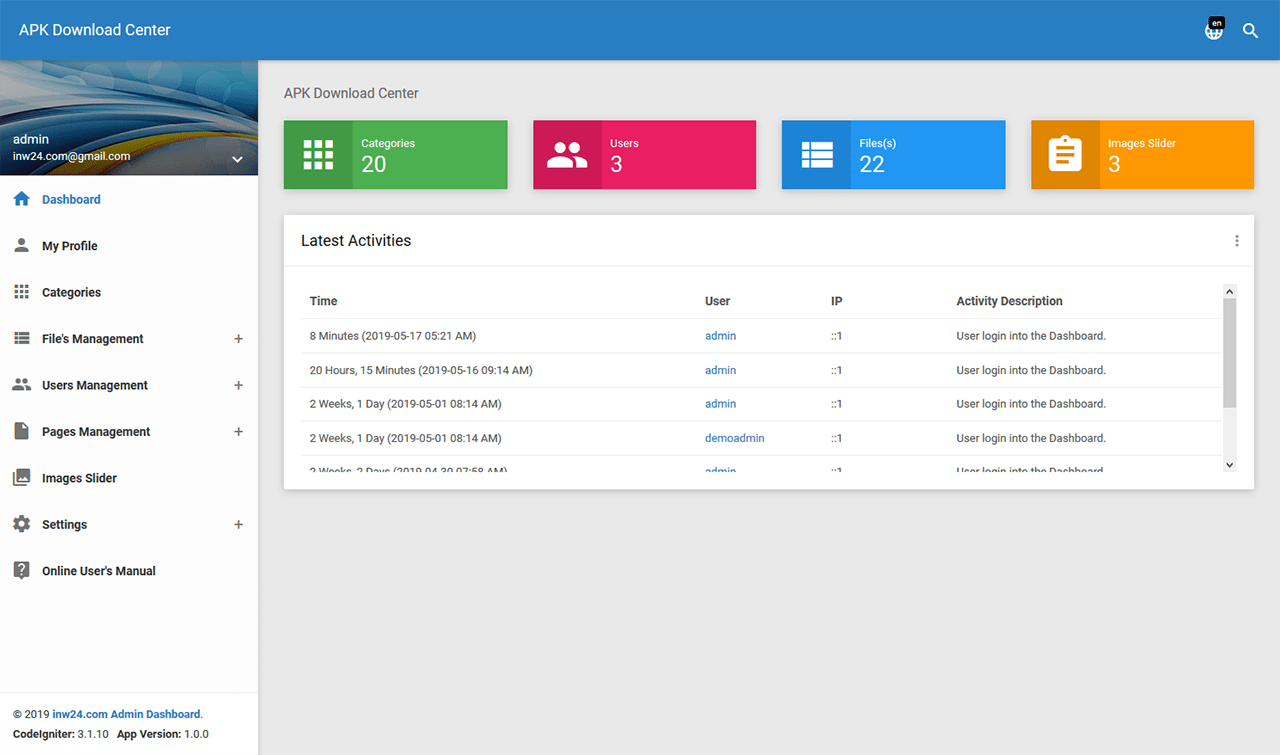This screenshot has height=755, width=1280.
Task: Click the Settings gear icon
Action: coord(22,524)
